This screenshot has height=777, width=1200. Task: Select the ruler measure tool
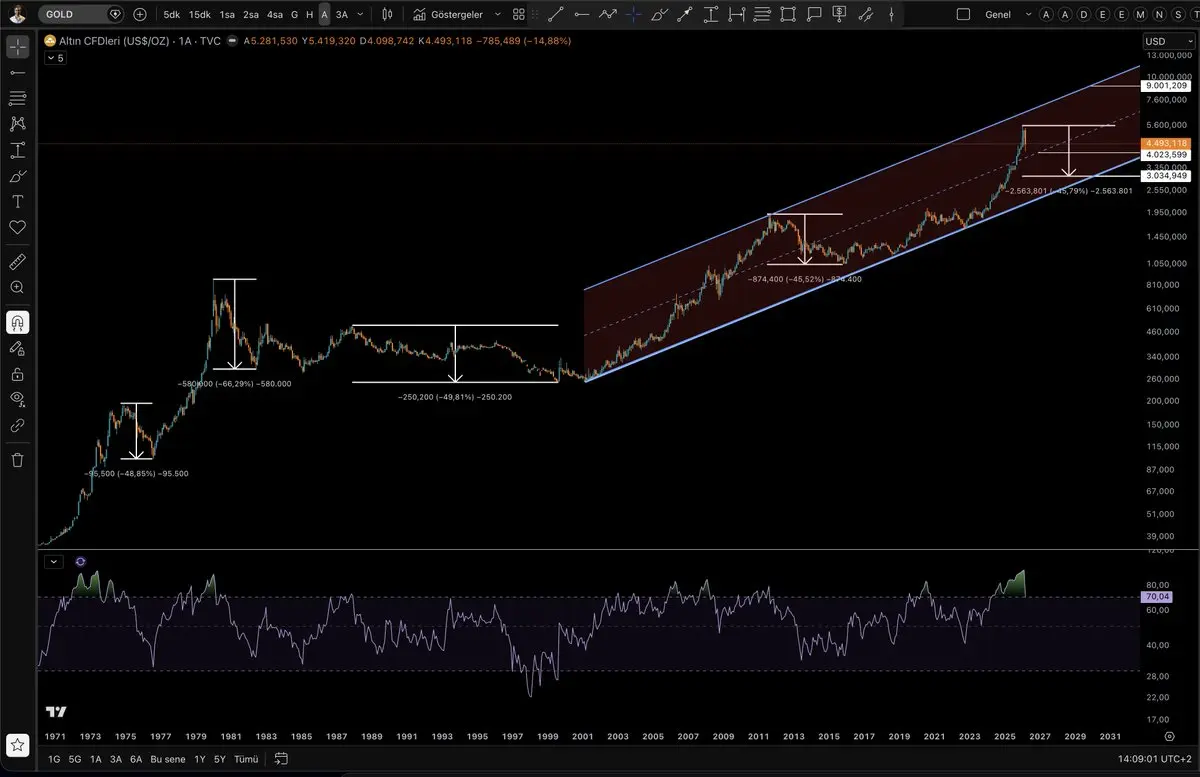coord(17,261)
